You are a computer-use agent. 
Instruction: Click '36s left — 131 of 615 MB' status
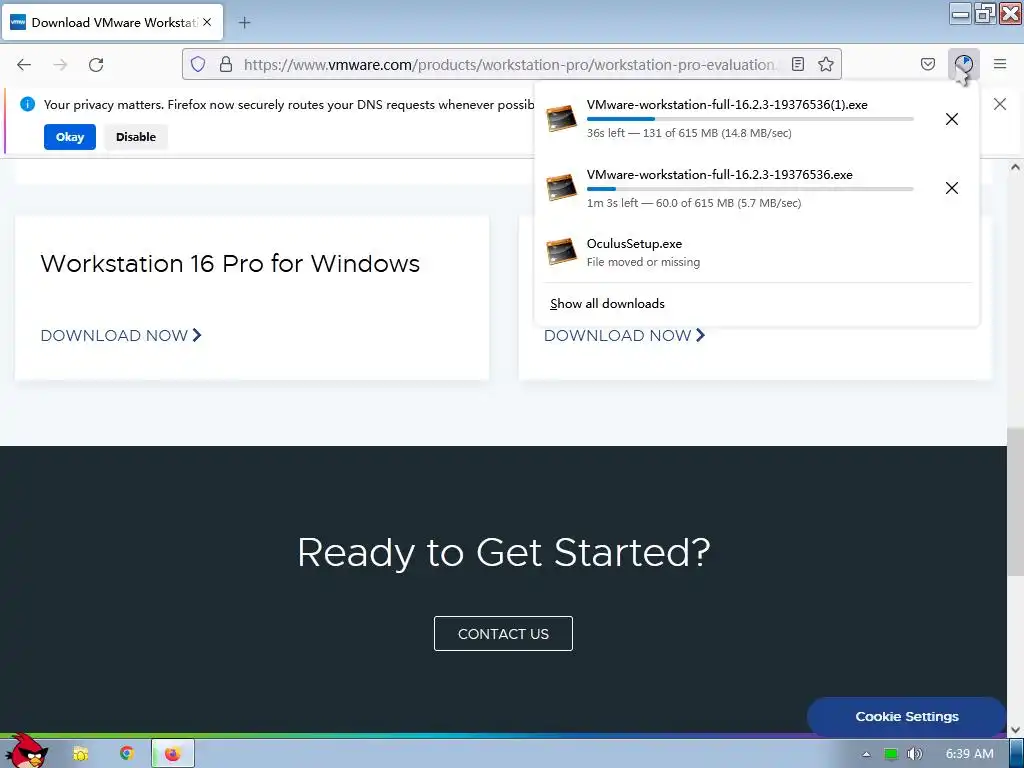pos(689,133)
